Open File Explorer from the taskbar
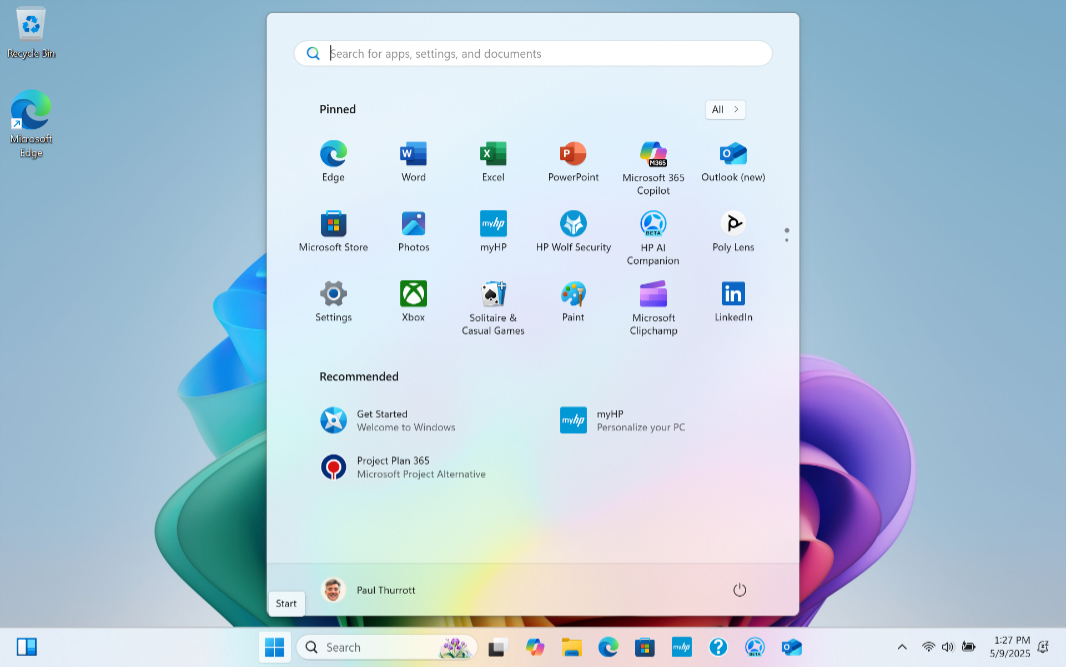Image resolution: width=1066 pixels, height=667 pixels. [x=571, y=647]
